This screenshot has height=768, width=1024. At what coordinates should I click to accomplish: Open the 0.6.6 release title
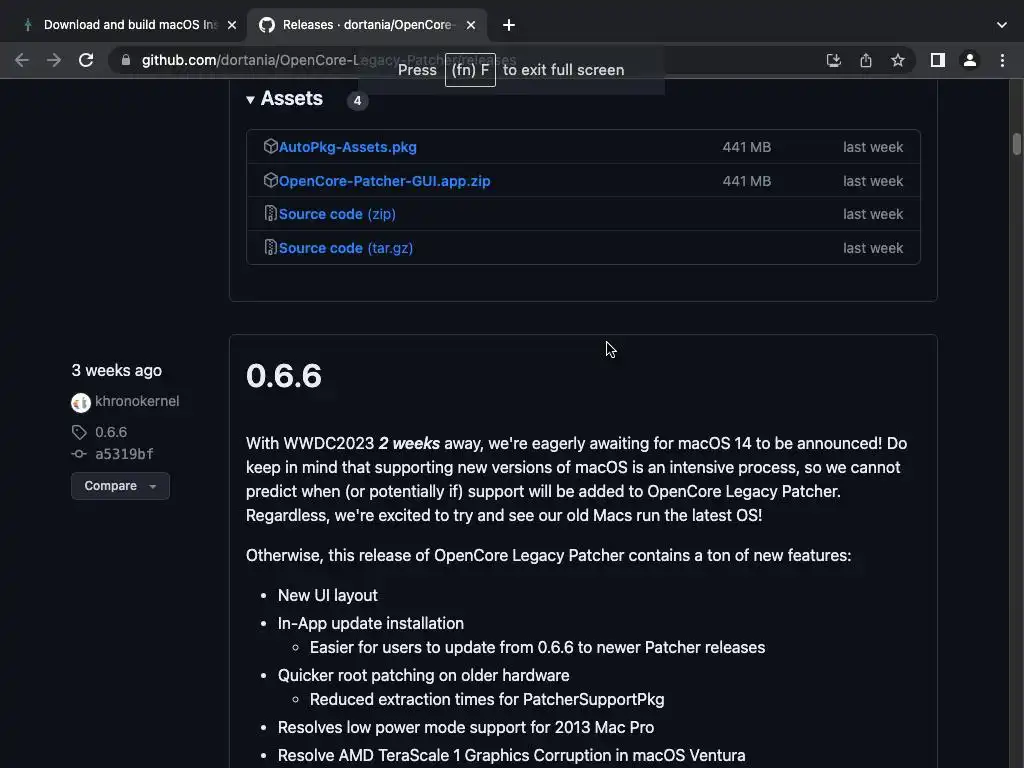283,376
